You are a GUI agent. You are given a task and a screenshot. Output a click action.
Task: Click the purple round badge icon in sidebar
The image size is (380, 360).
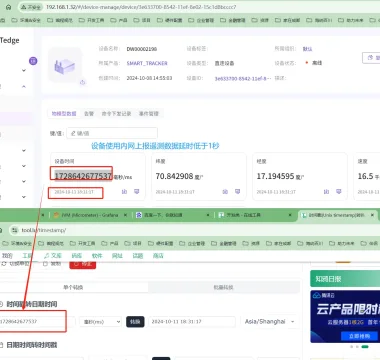coord(33,61)
